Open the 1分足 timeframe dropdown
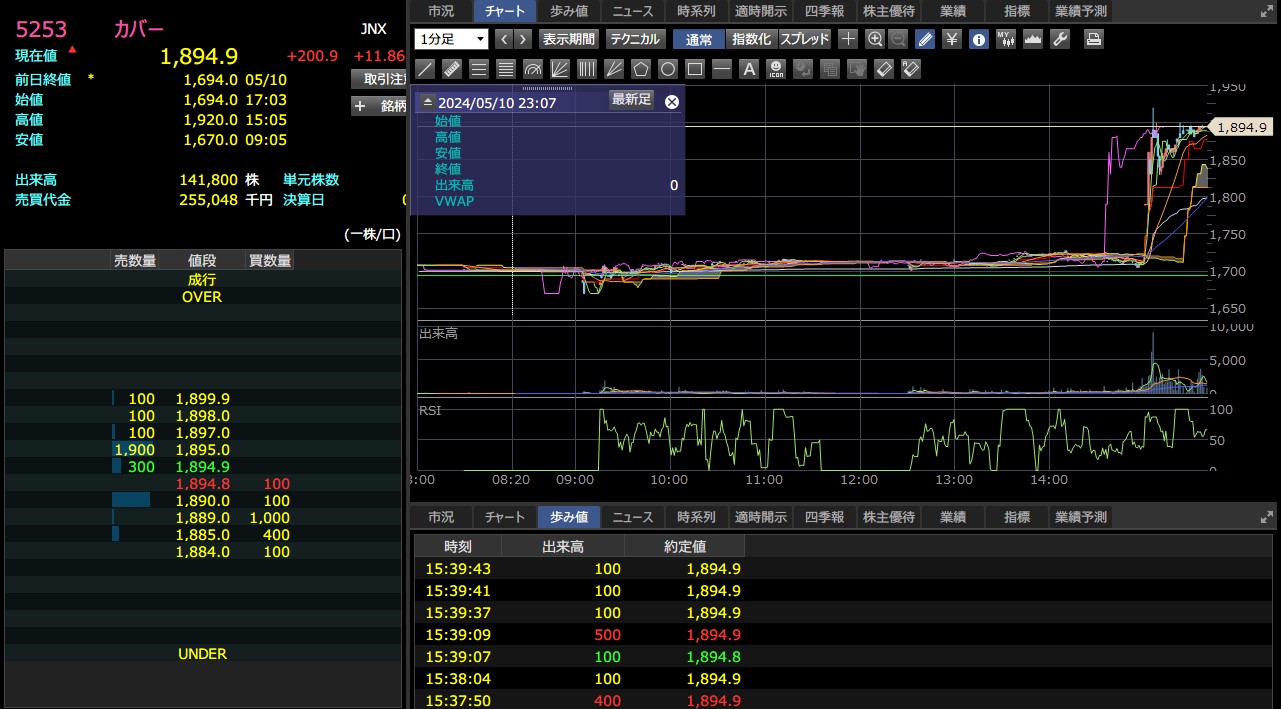 [x=451, y=39]
